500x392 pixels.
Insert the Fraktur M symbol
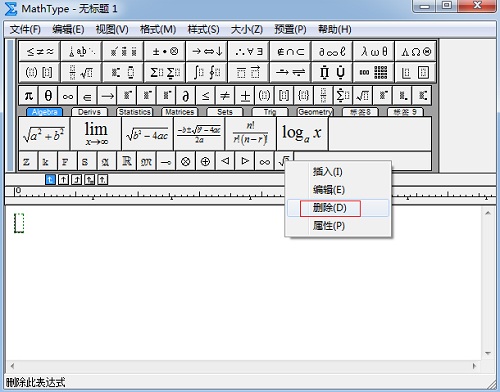click(146, 161)
